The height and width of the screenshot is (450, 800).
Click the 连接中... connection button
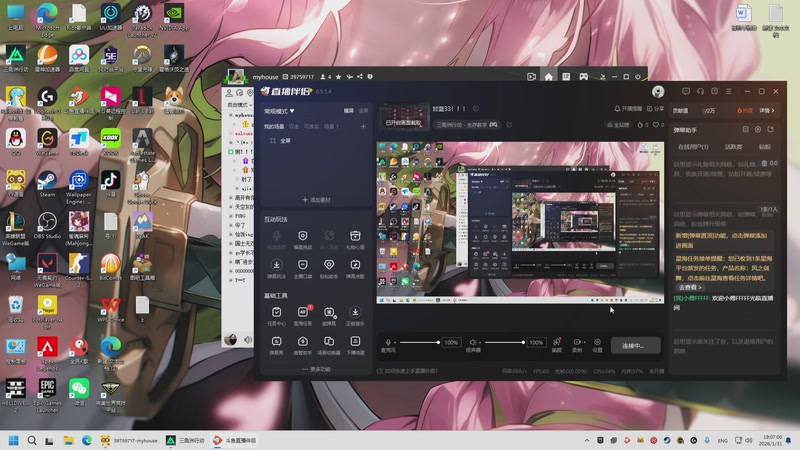tap(635, 345)
